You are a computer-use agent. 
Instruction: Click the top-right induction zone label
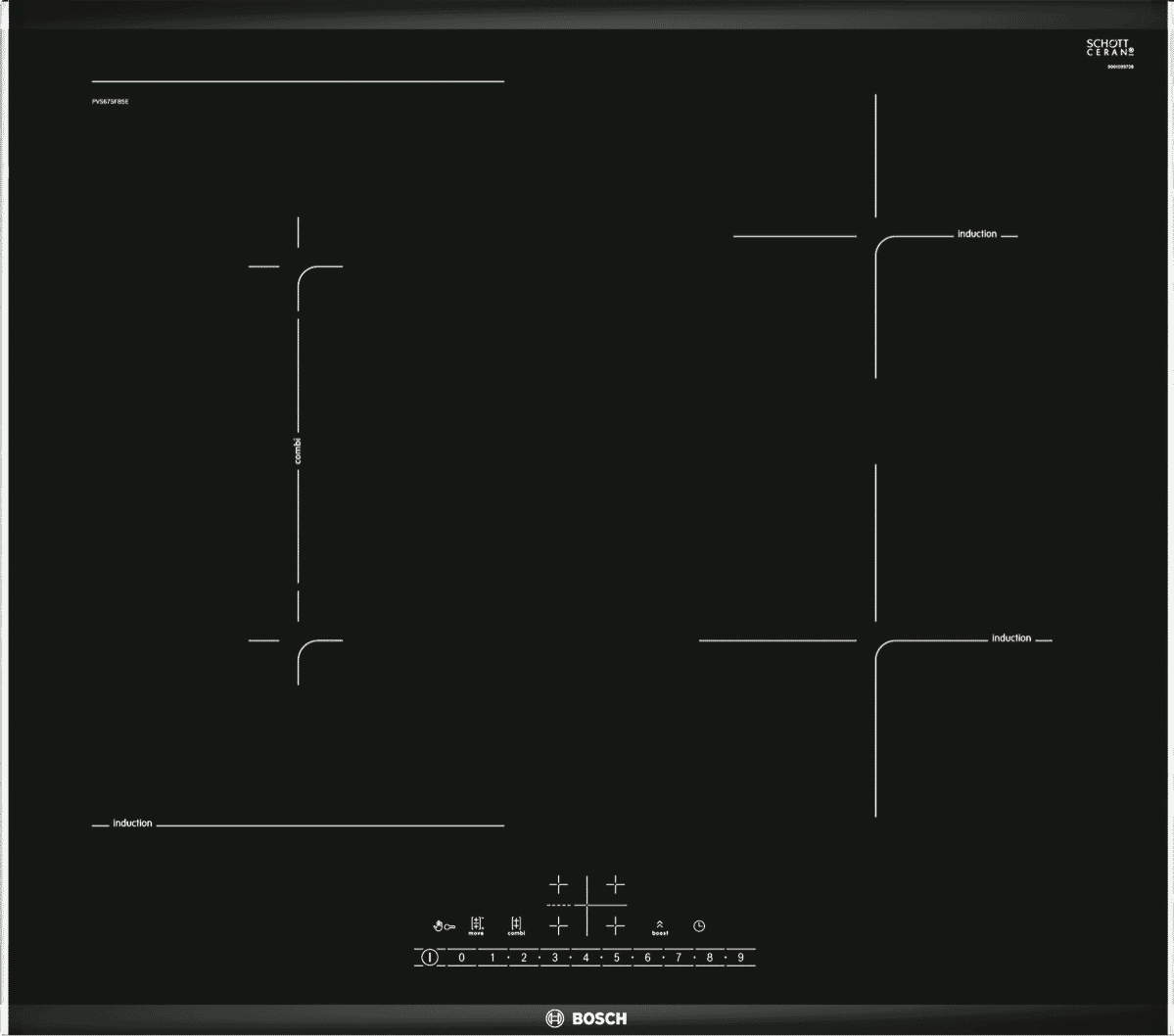tap(975, 233)
